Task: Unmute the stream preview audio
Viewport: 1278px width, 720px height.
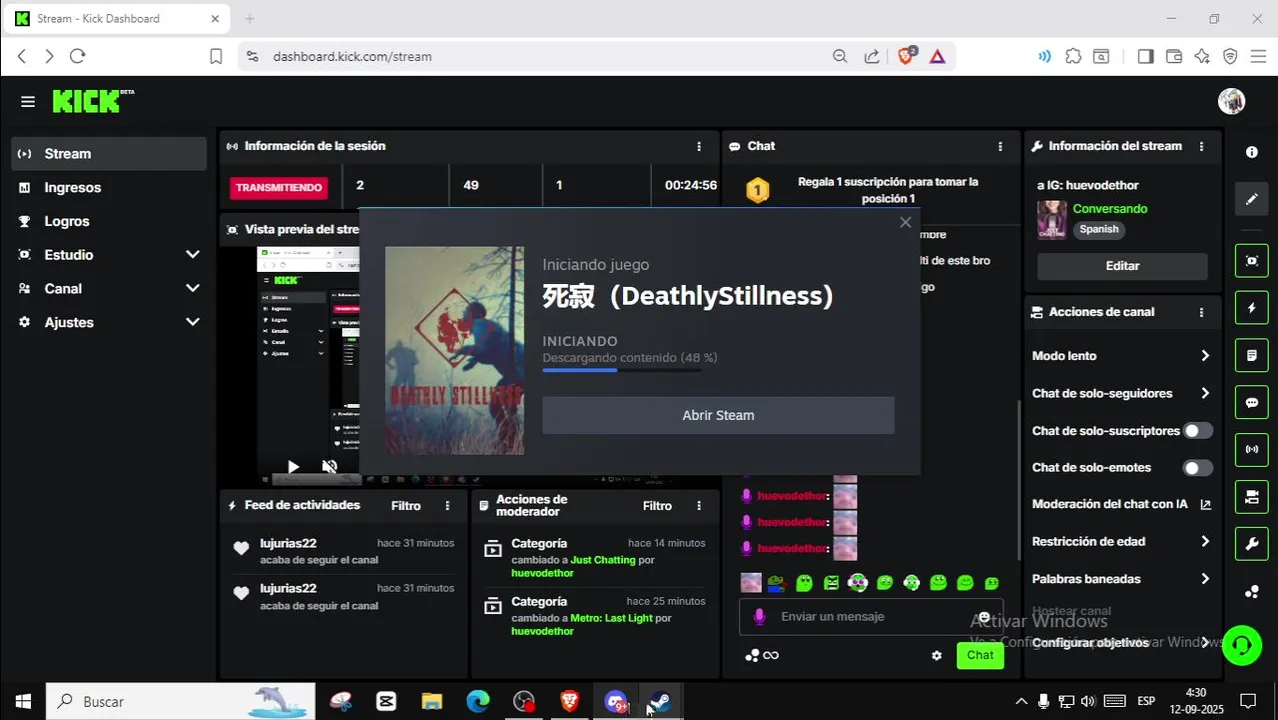Action: [x=329, y=466]
